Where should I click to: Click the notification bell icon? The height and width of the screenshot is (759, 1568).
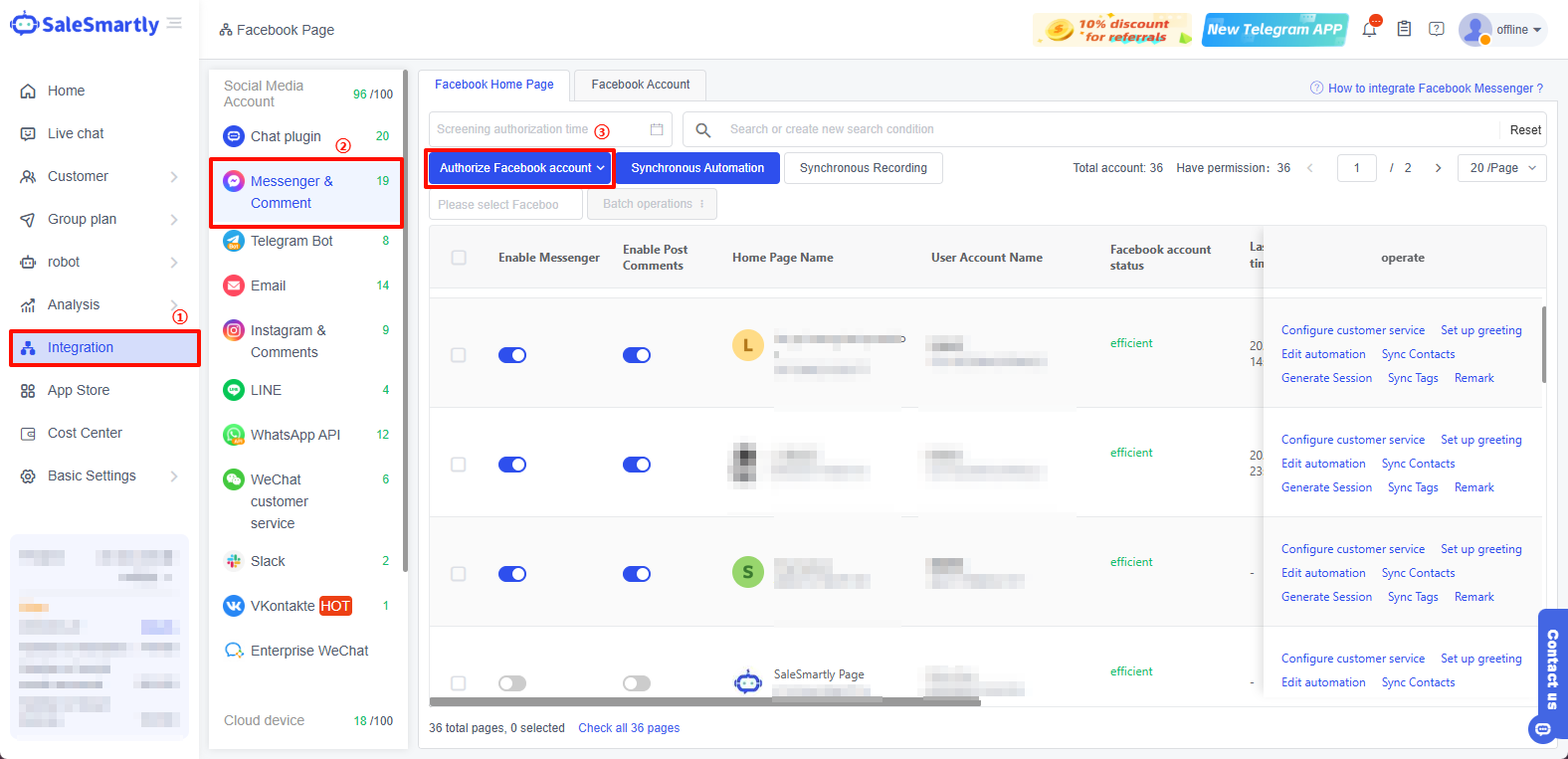click(x=1370, y=30)
